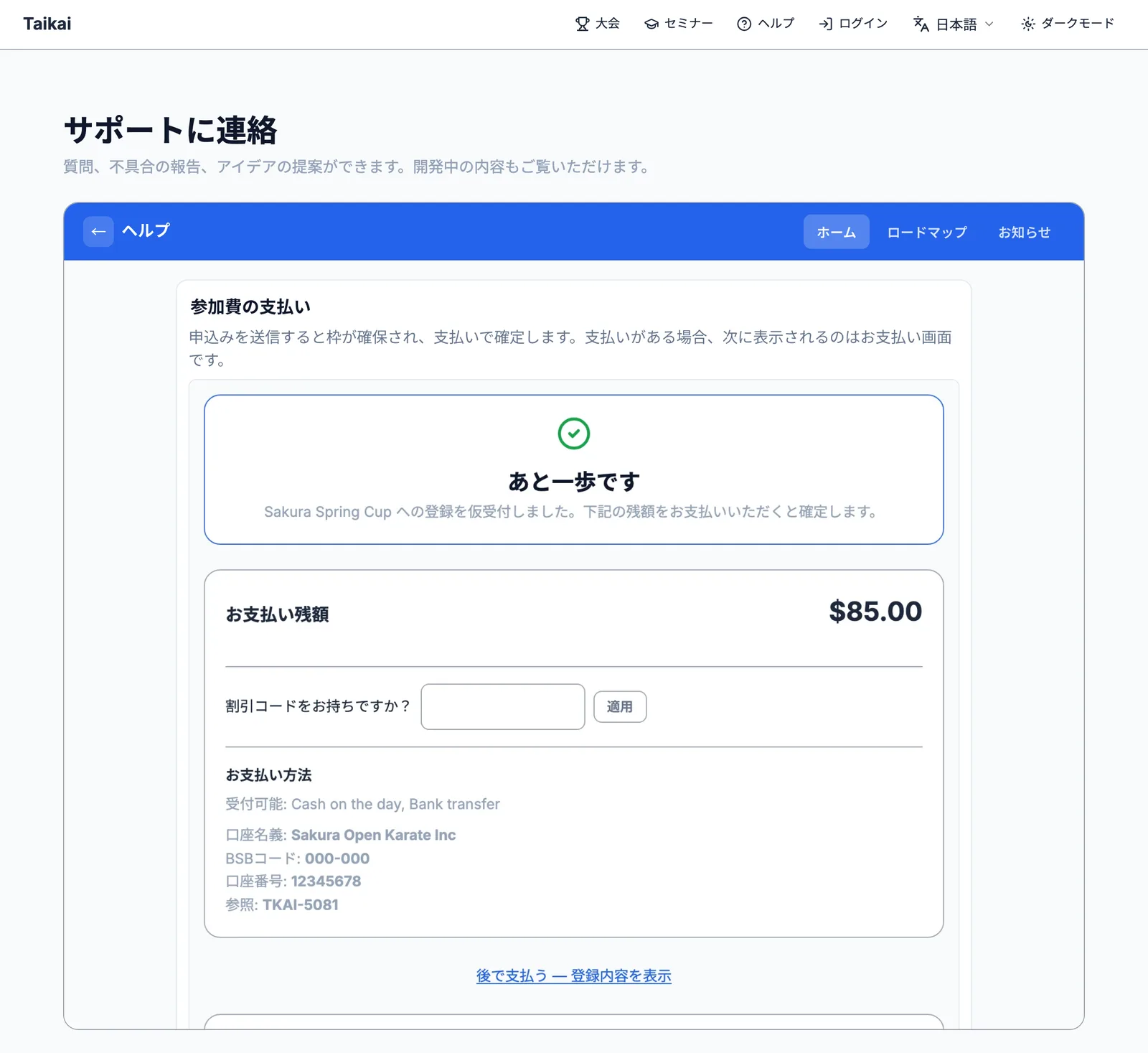Click the 適用 button

pyautogui.click(x=620, y=707)
